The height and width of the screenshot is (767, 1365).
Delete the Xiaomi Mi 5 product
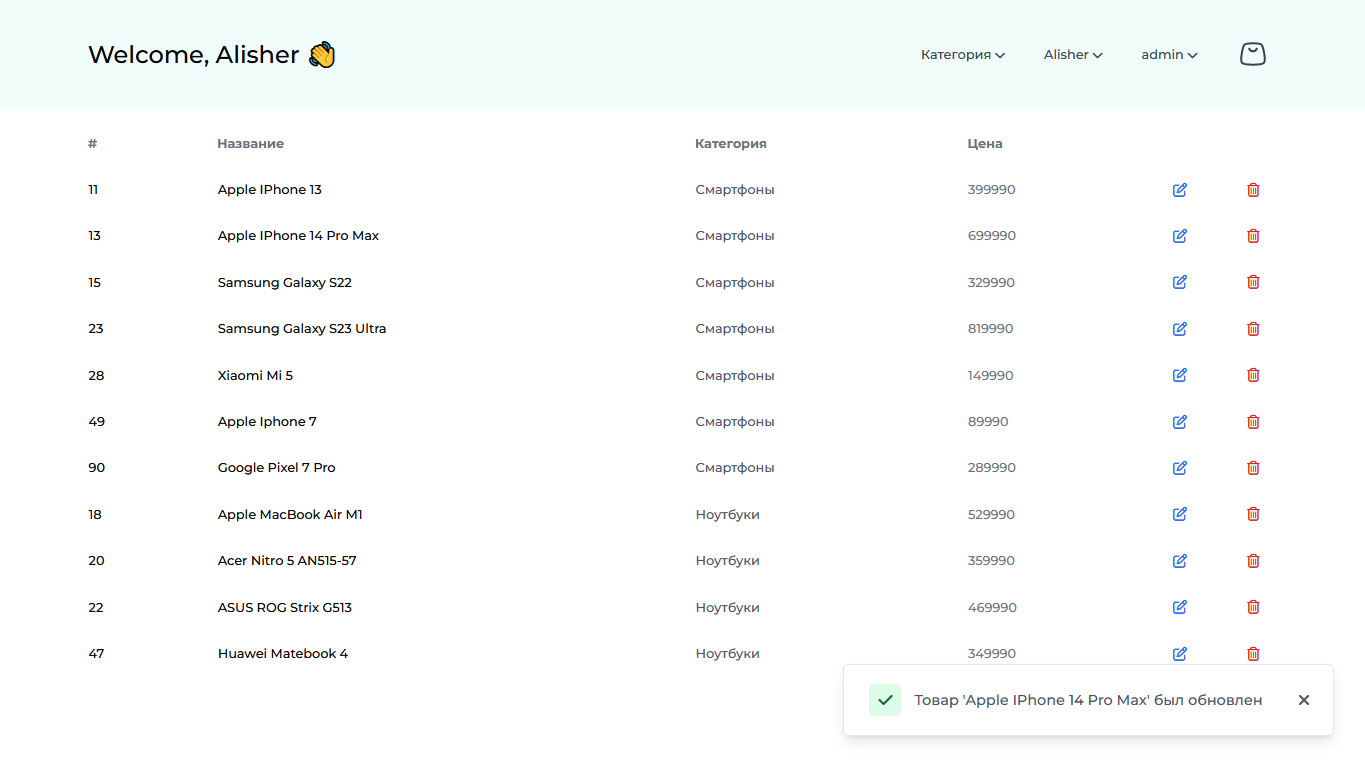[x=1253, y=375]
